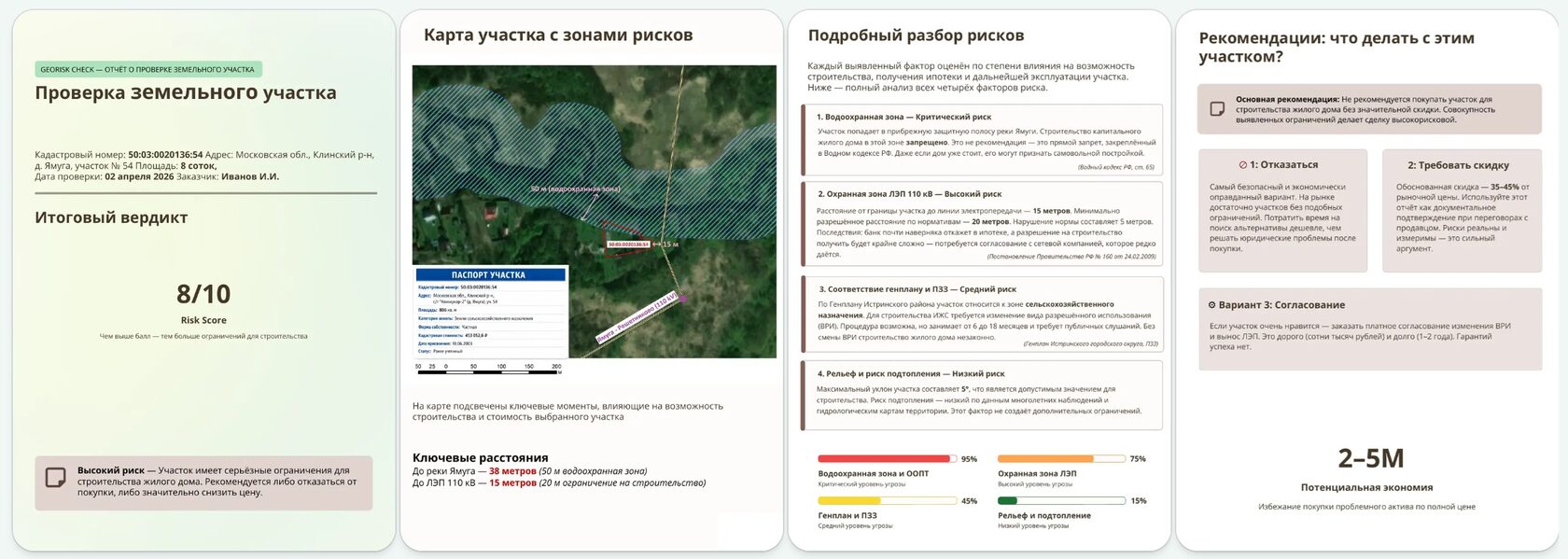1568x559 pixels.
Task: Click the 15% value next to the green bar
Action: pos(1138,501)
